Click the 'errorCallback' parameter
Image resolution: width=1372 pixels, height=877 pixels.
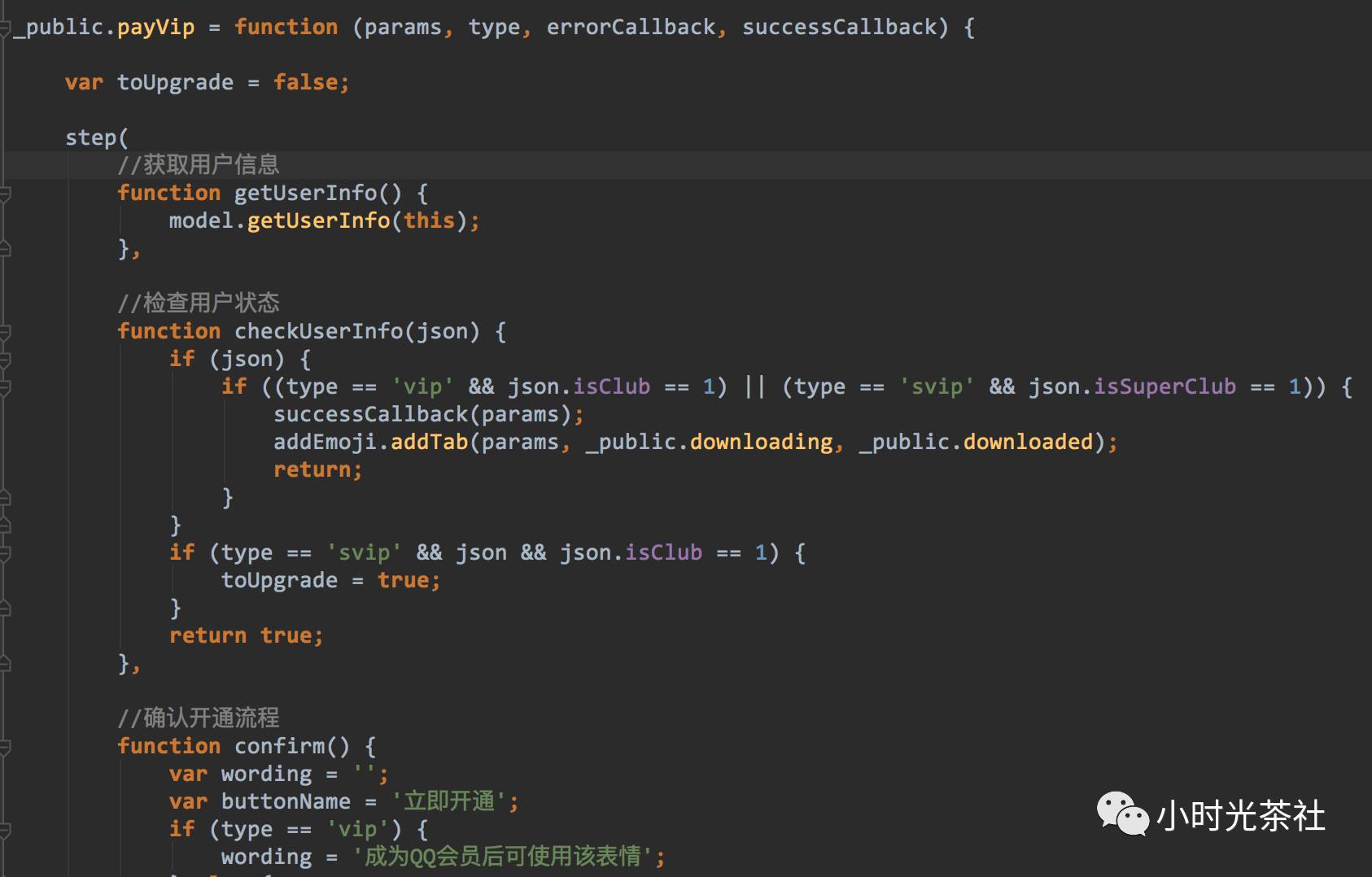coord(631,28)
